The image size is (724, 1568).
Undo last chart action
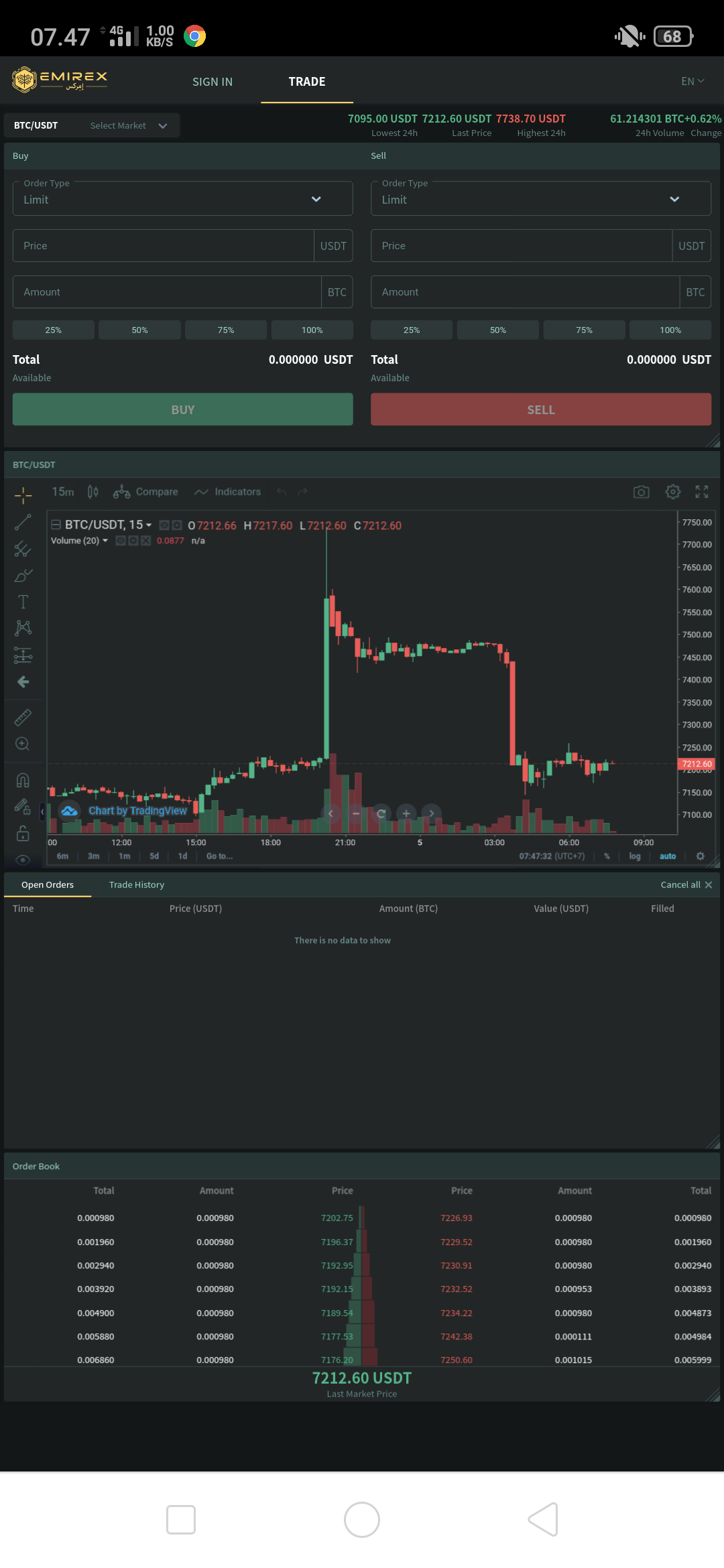coord(282,492)
